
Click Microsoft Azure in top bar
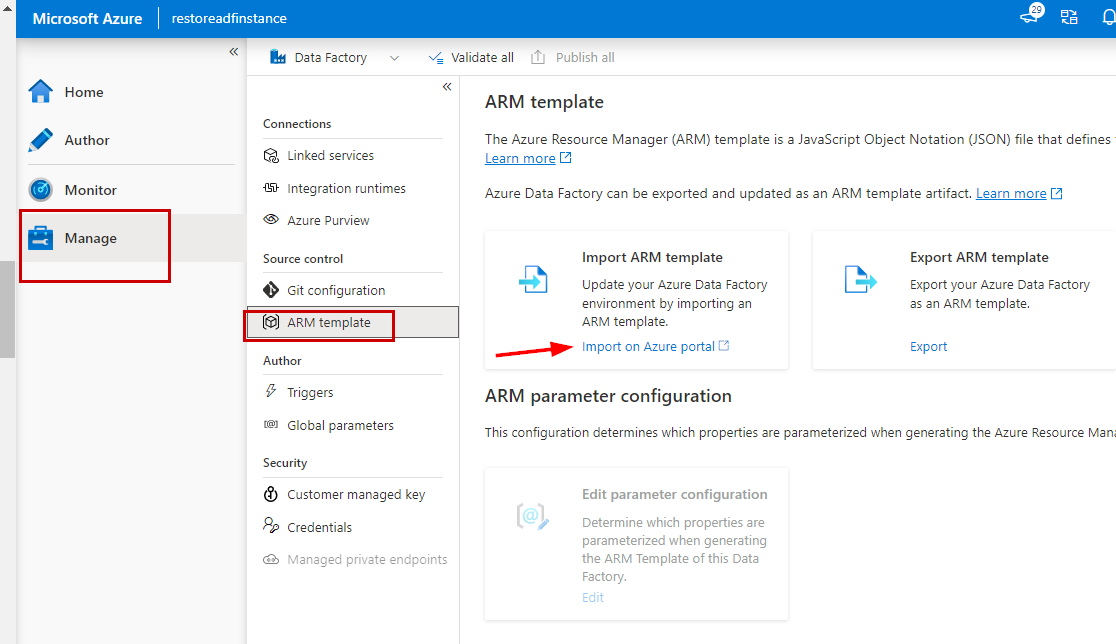coord(87,18)
